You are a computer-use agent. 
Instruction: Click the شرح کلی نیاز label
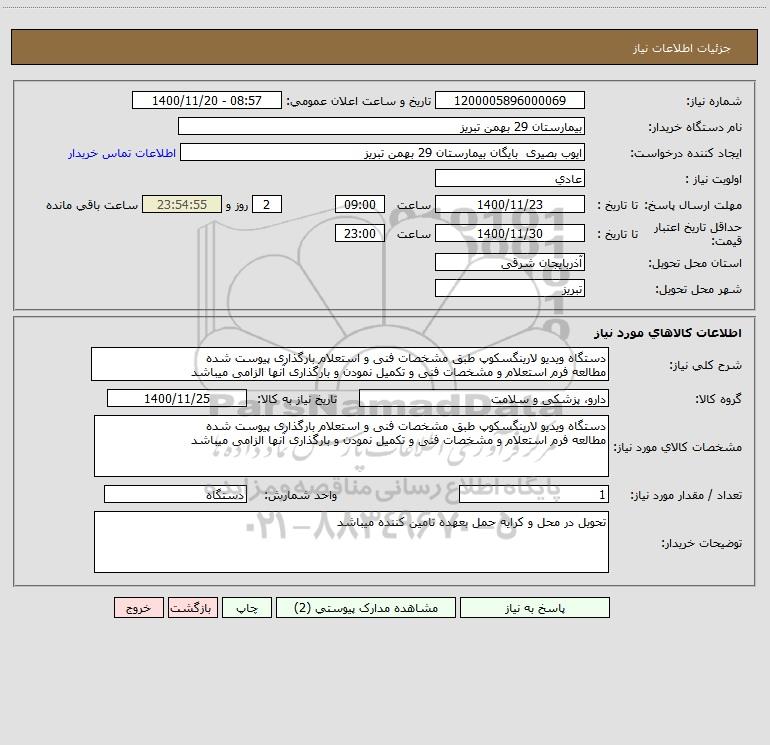coord(706,365)
